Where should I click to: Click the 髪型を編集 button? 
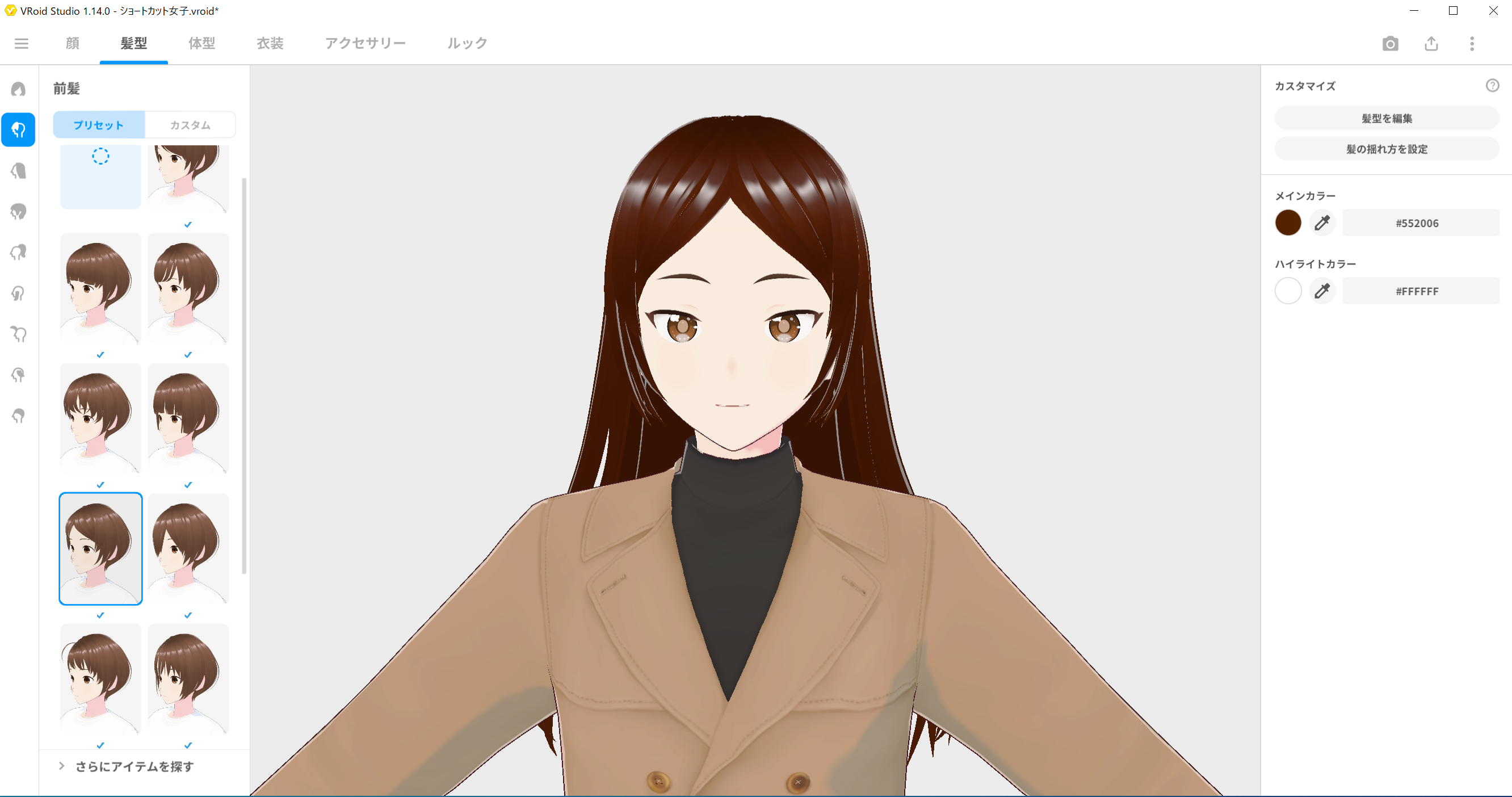click(1387, 119)
